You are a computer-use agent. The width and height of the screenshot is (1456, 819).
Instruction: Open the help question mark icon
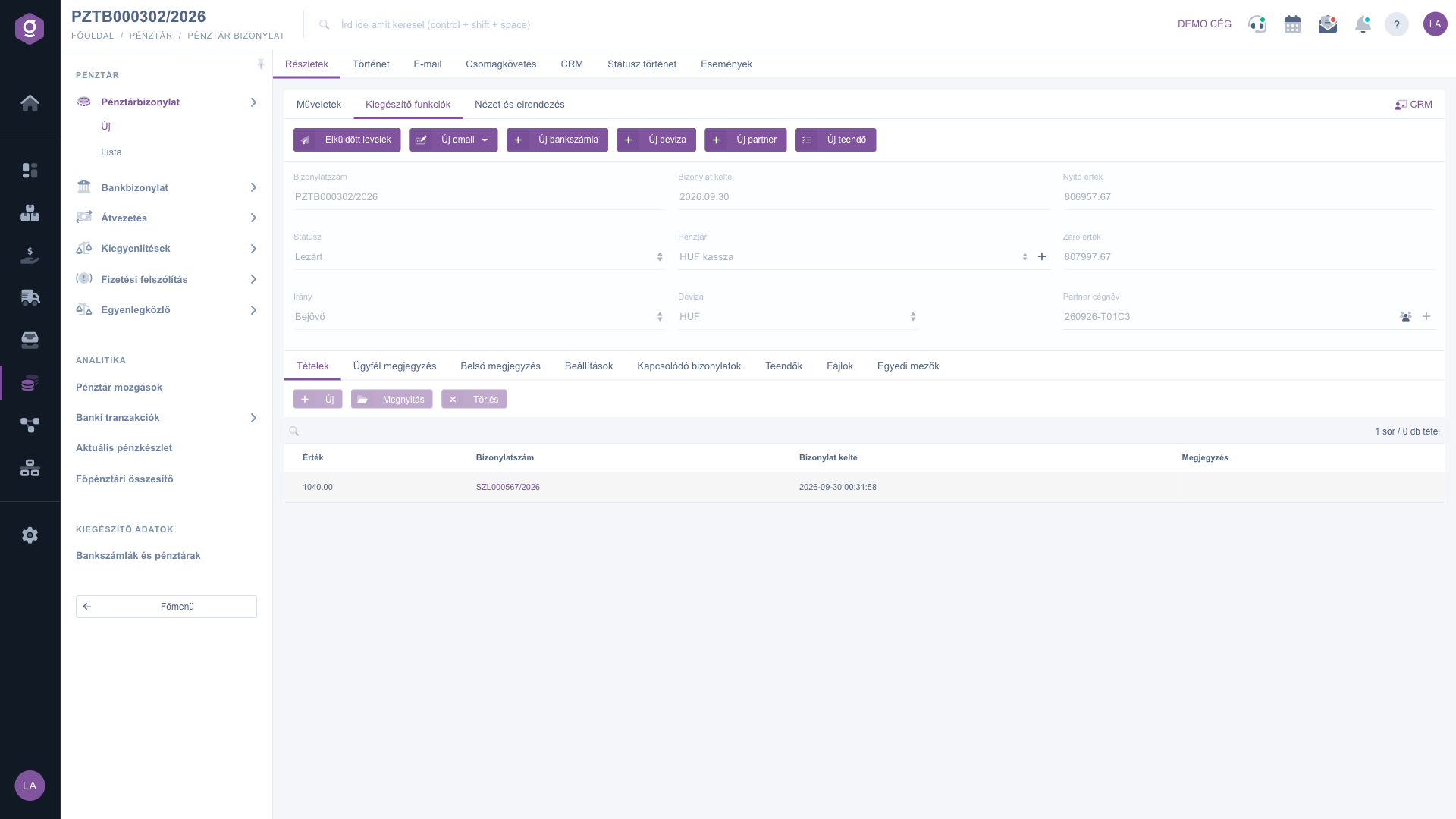pos(1397,24)
